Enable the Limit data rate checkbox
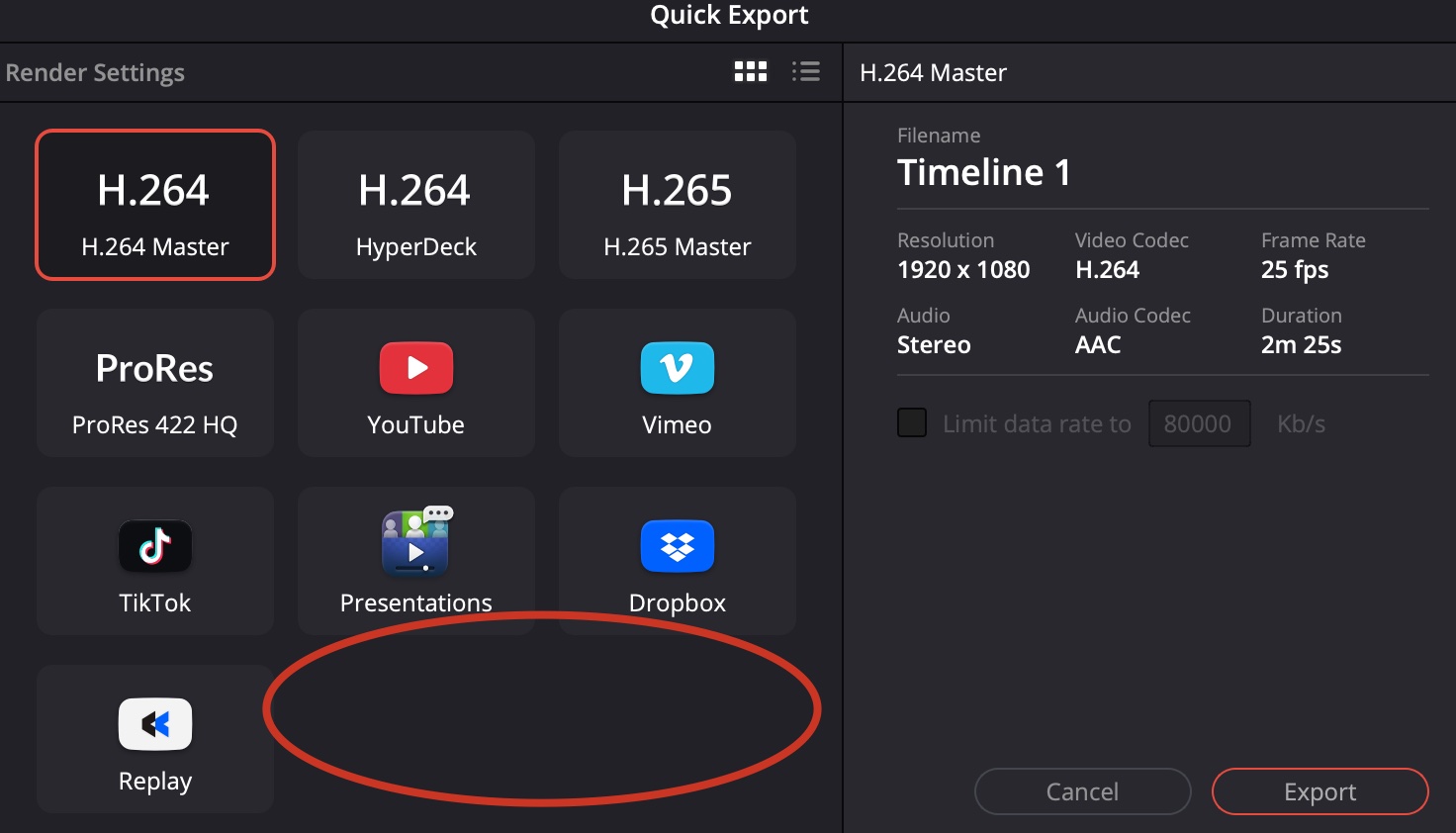This screenshot has width=1456, height=833. 912,423
